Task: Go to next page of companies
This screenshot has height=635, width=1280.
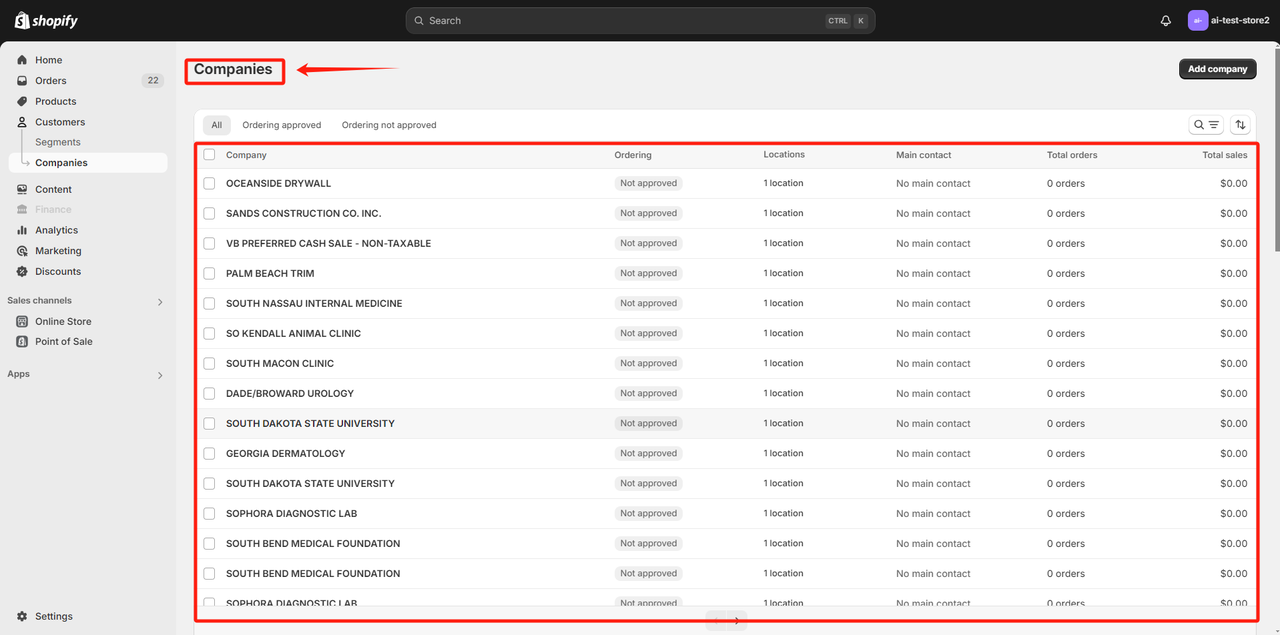Action: (737, 620)
